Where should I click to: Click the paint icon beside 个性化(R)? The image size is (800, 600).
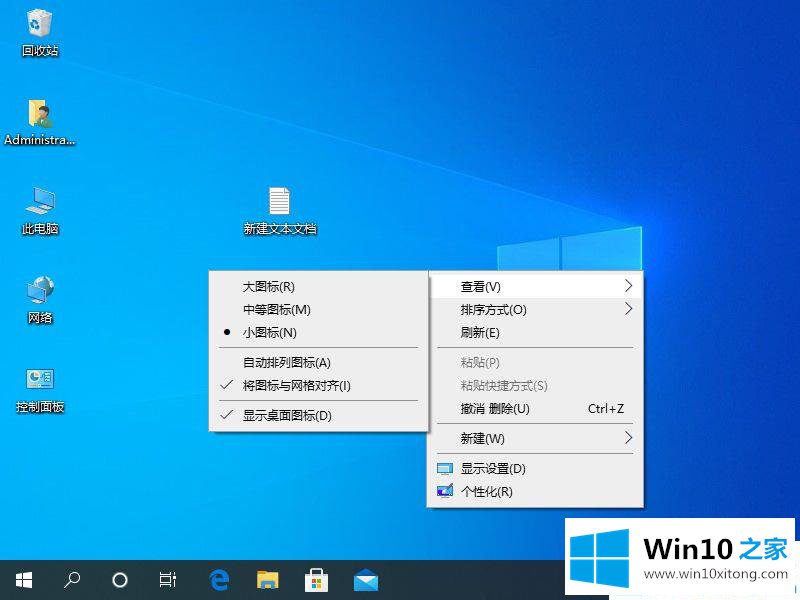point(445,491)
